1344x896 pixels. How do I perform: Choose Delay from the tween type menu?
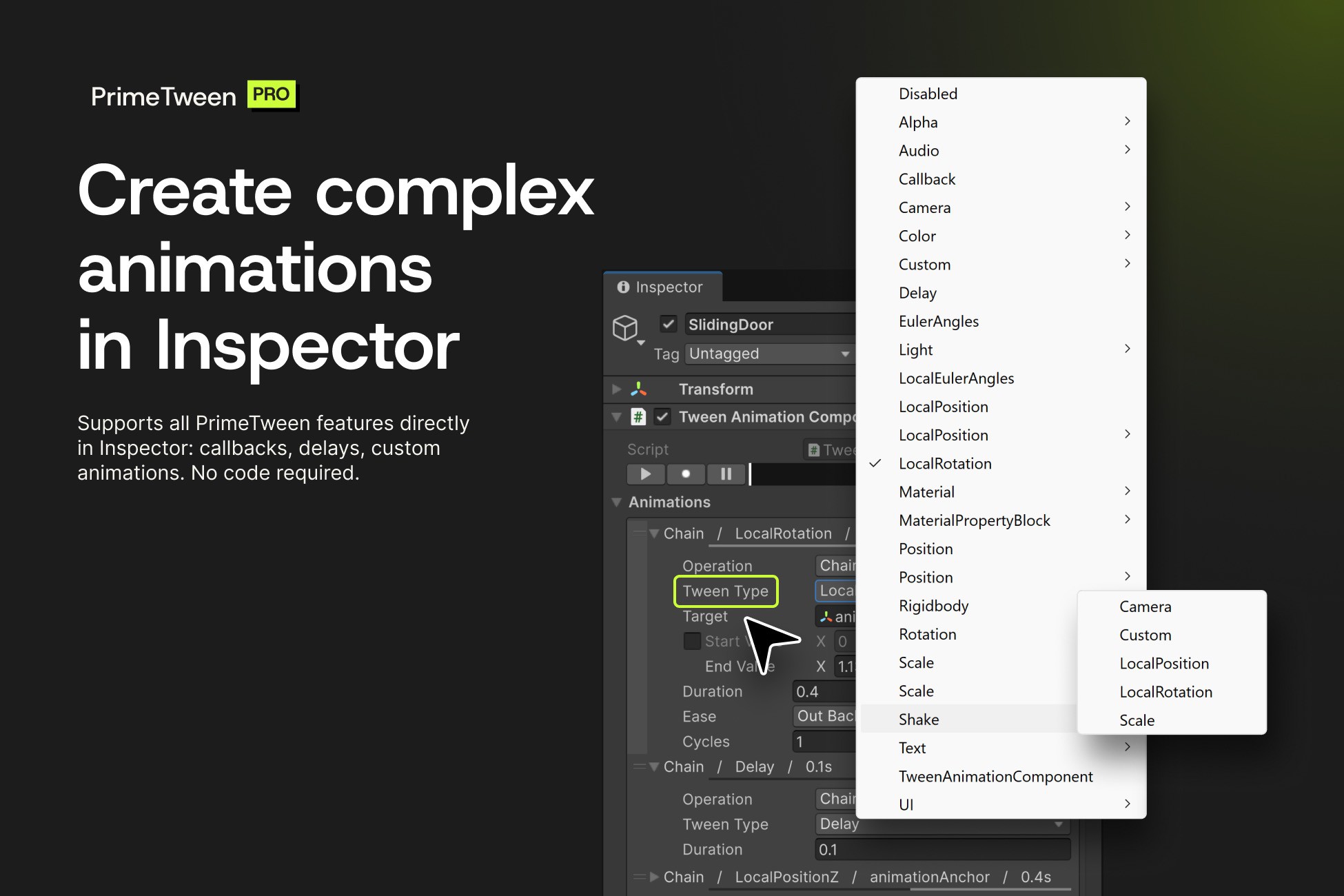pyautogui.click(x=1001, y=293)
